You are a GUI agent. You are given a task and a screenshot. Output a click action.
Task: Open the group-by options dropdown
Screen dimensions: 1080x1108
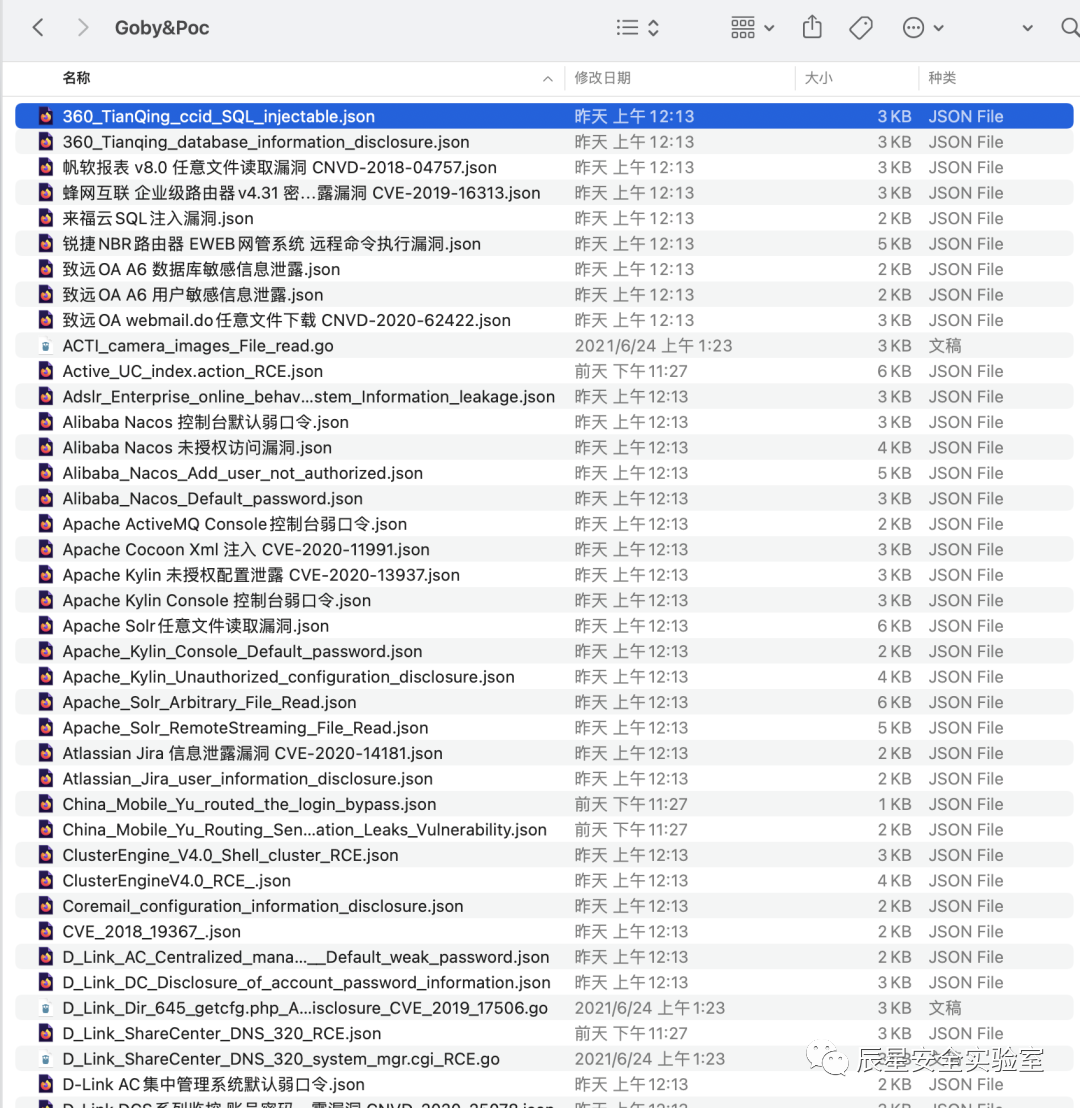752,28
